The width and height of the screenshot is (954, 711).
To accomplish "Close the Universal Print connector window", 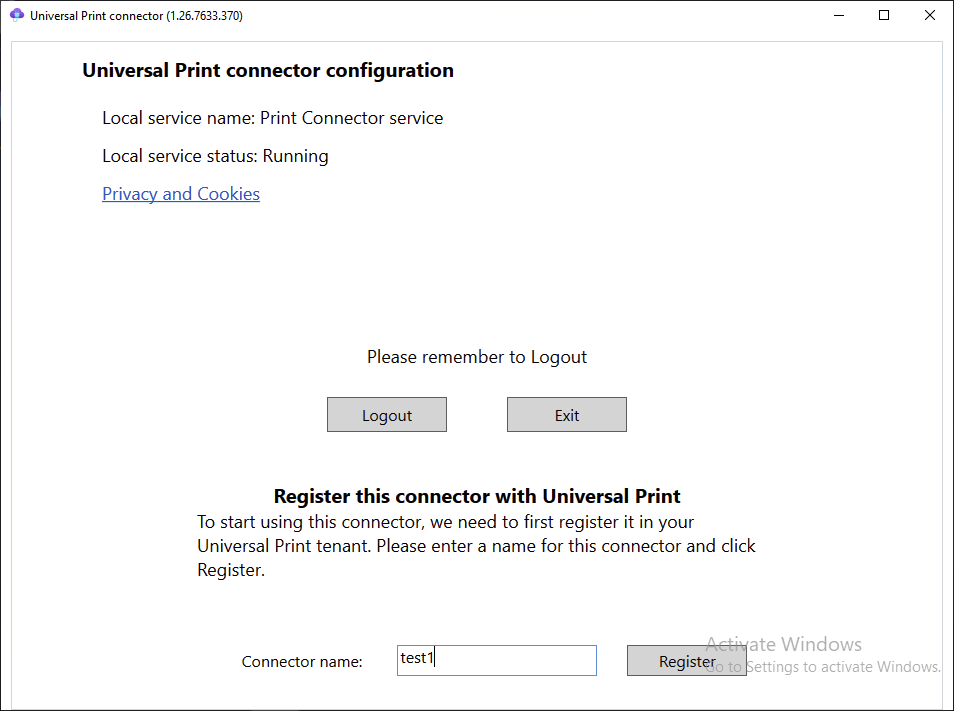I will (x=930, y=15).
